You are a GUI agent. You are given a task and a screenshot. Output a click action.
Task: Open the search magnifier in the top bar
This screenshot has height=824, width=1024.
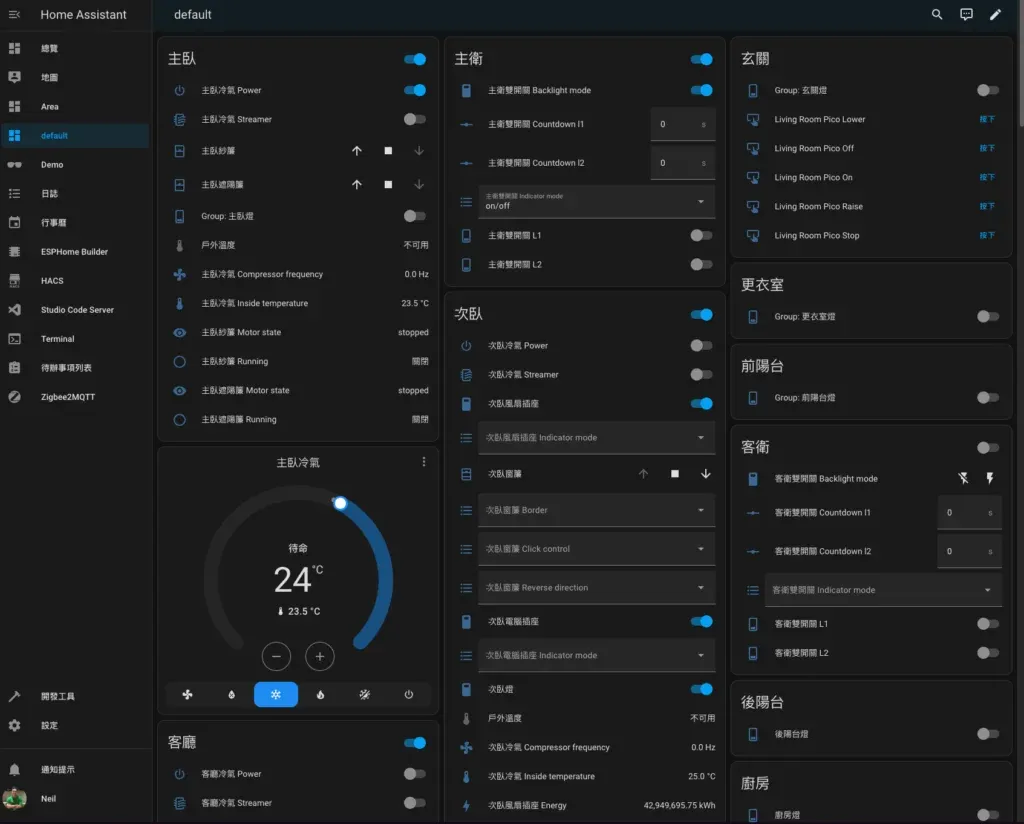[936, 15]
